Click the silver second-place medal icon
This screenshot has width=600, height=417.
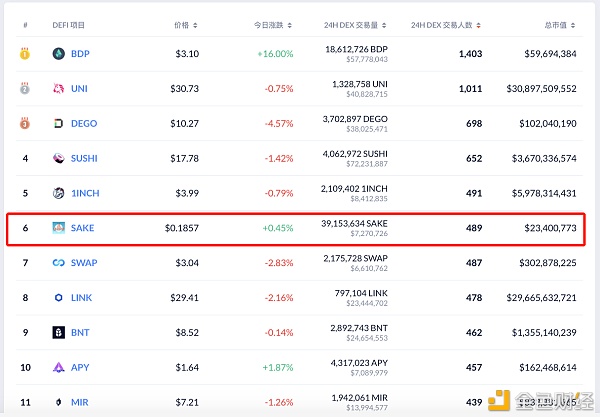[25, 88]
